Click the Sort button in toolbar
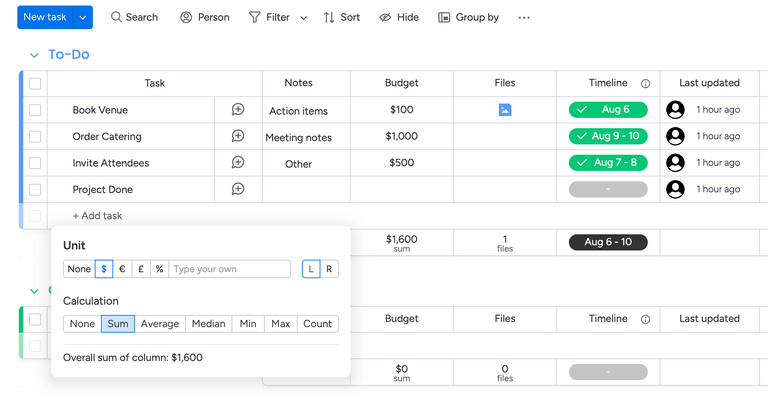Viewport: 768px width, 403px height. point(341,17)
